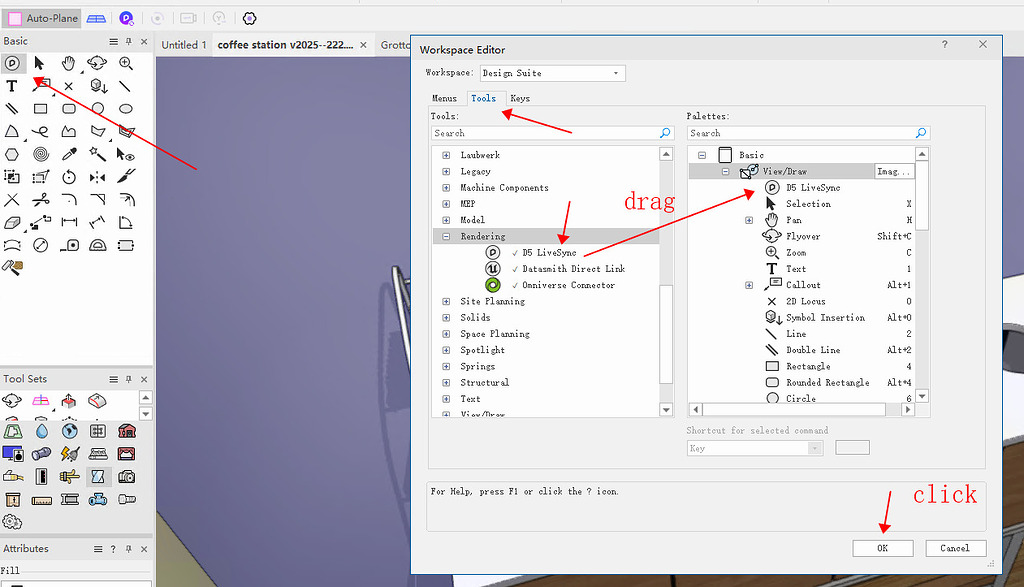
Task: Select the Pan hand tool
Action: (x=69, y=63)
